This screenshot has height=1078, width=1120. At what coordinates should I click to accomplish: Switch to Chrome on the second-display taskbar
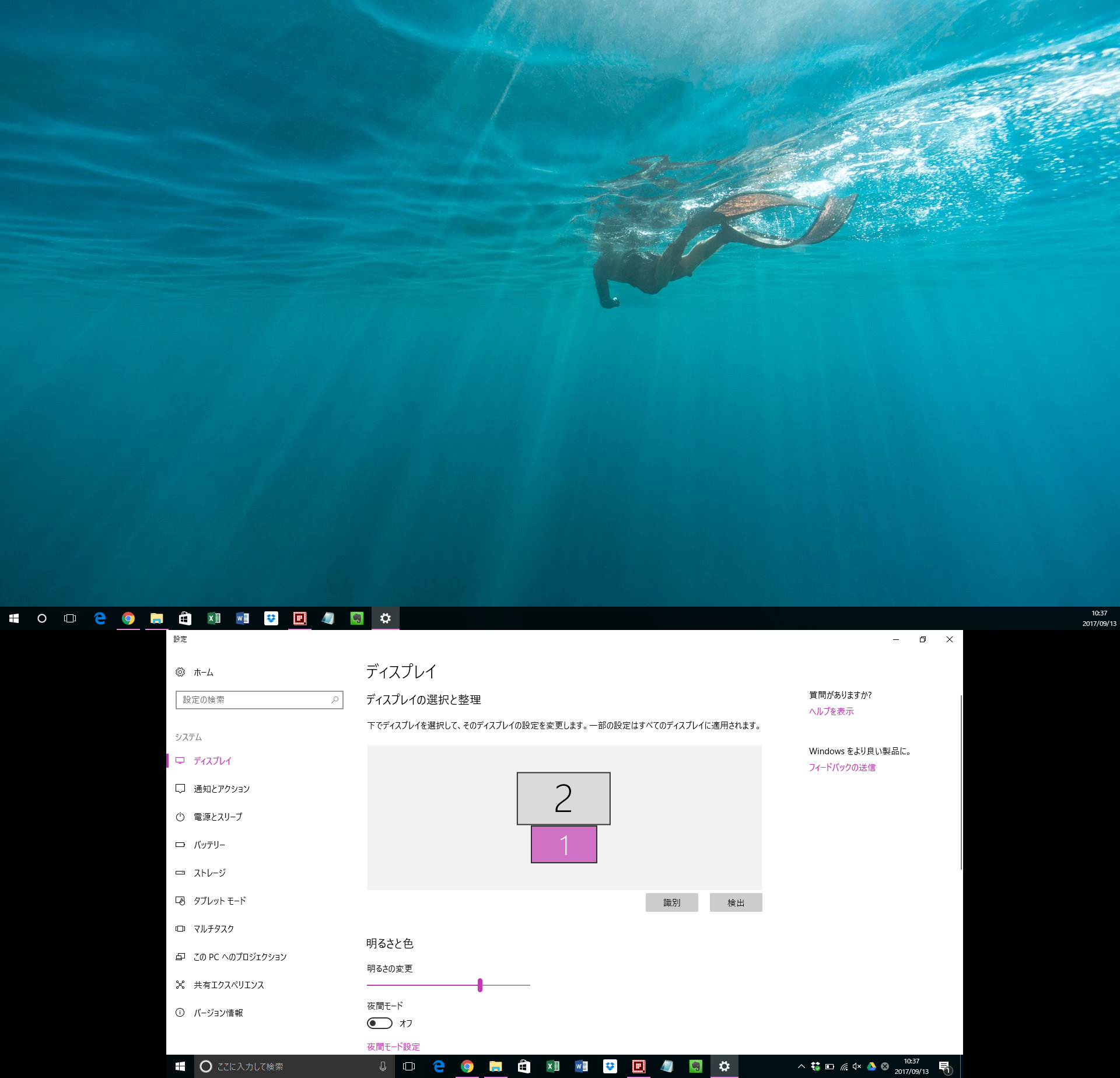pyautogui.click(x=128, y=618)
